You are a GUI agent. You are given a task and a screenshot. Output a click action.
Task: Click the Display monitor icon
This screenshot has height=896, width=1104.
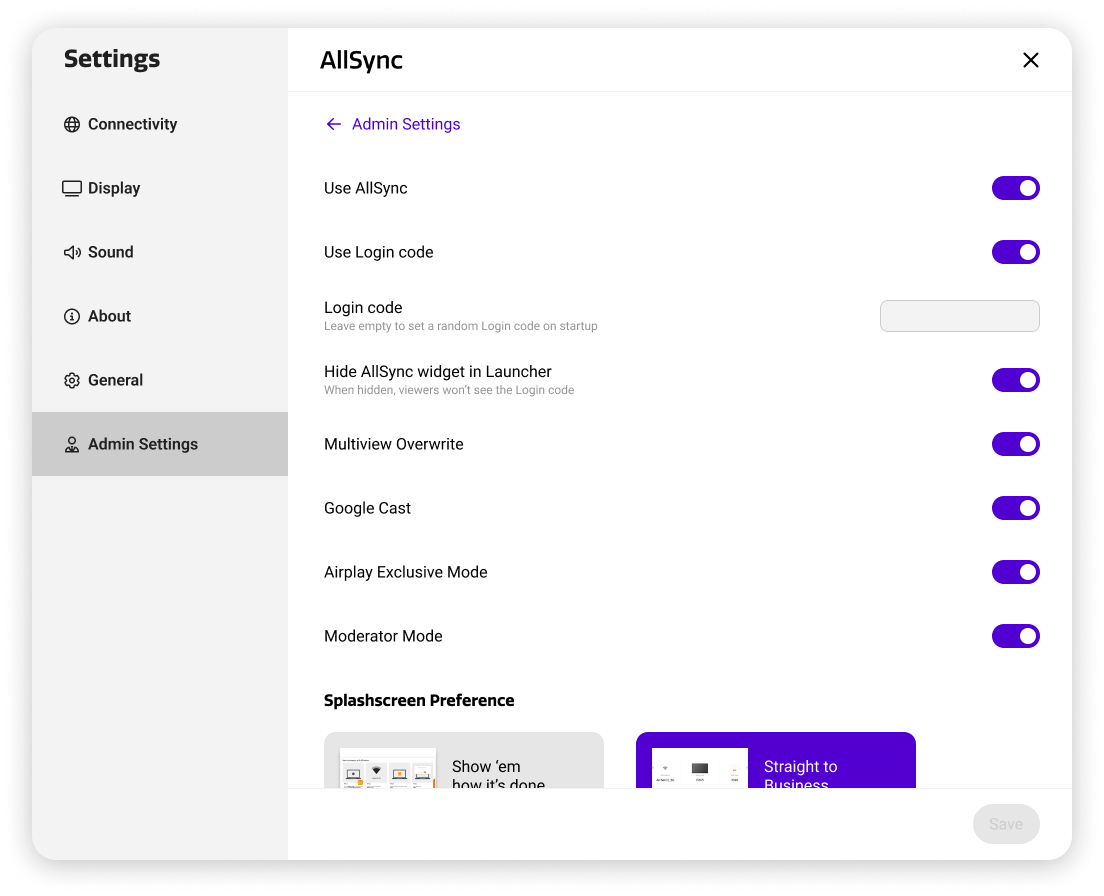[x=71, y=188]
